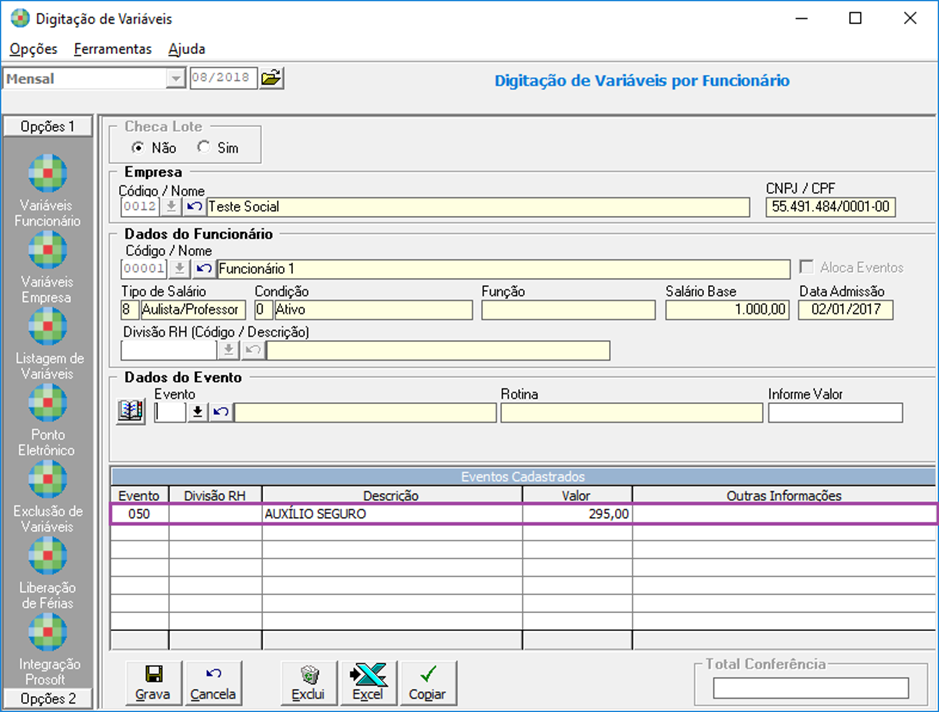
Task: Click the Empresa code field 0012
Action: 140,207
